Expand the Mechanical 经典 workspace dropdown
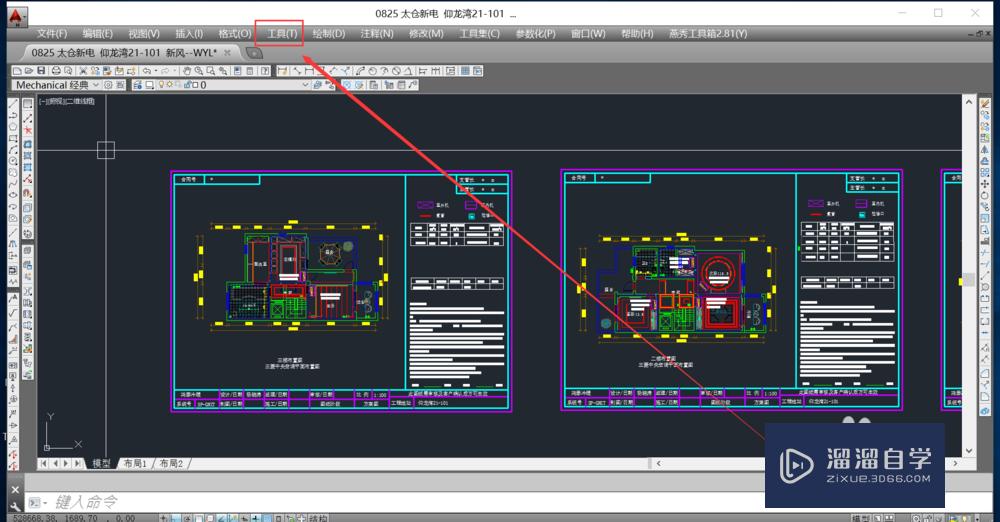 (96, 85)
